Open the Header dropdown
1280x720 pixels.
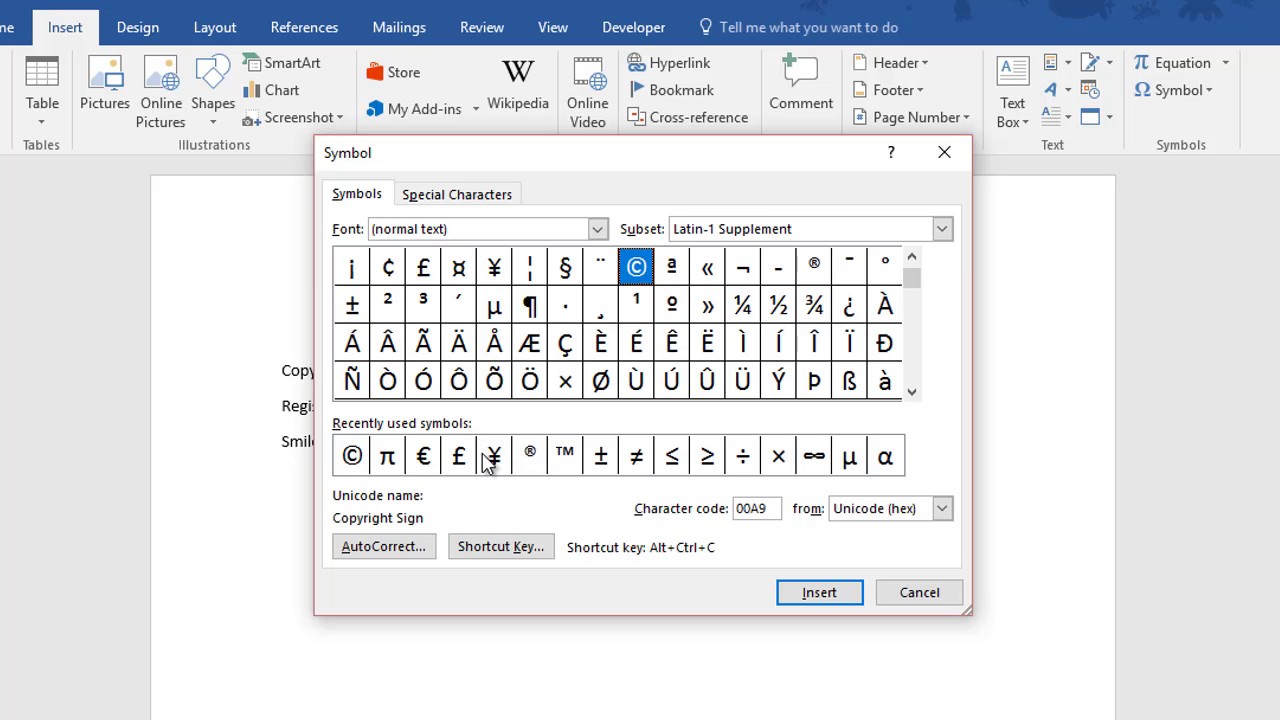tap(890, 62)
